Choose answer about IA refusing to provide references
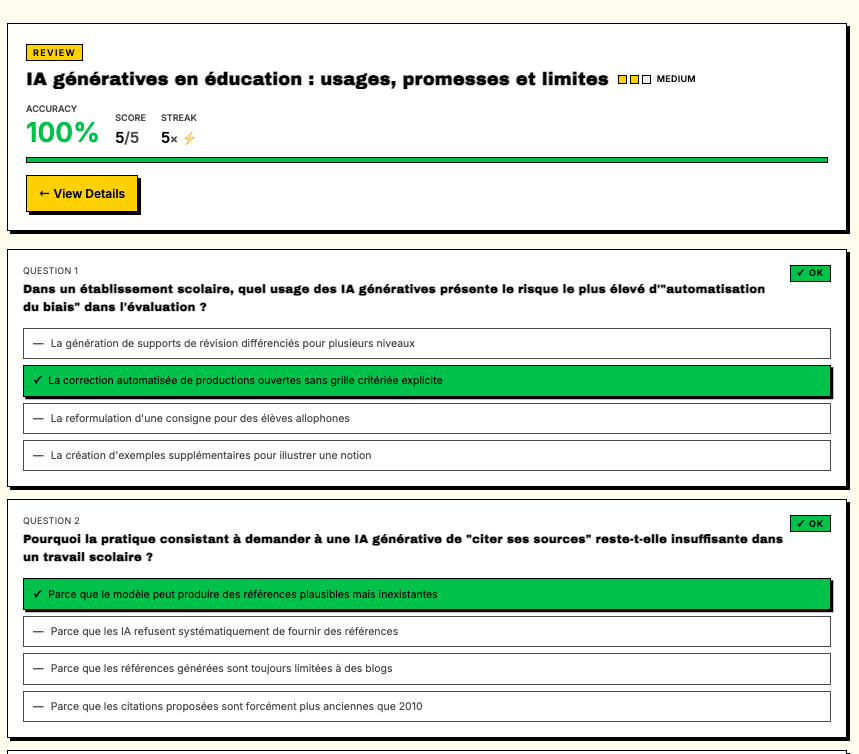Viewport: 859px width, 754px height. pyautogui.click(x=426, y=631)
